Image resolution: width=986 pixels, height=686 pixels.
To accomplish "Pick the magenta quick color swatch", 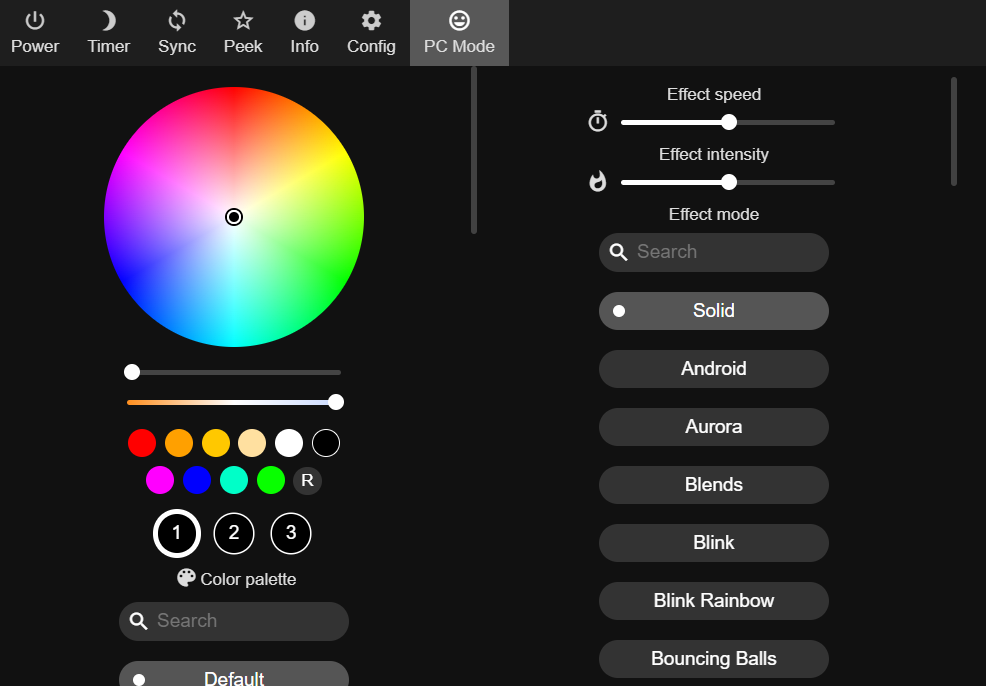I will pyautogui.click(x=160, y=480).
